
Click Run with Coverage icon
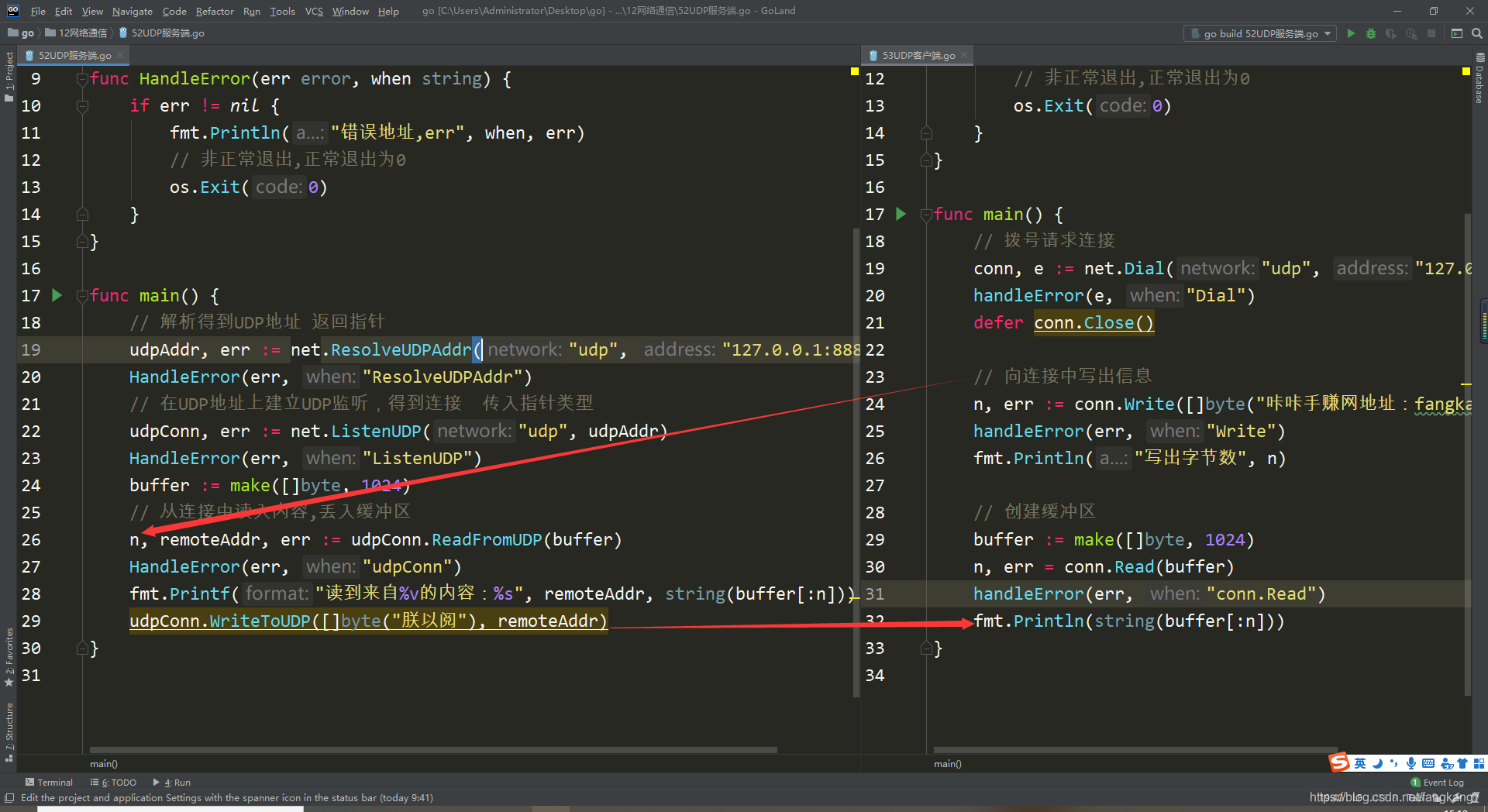(x=1391, y=33)
